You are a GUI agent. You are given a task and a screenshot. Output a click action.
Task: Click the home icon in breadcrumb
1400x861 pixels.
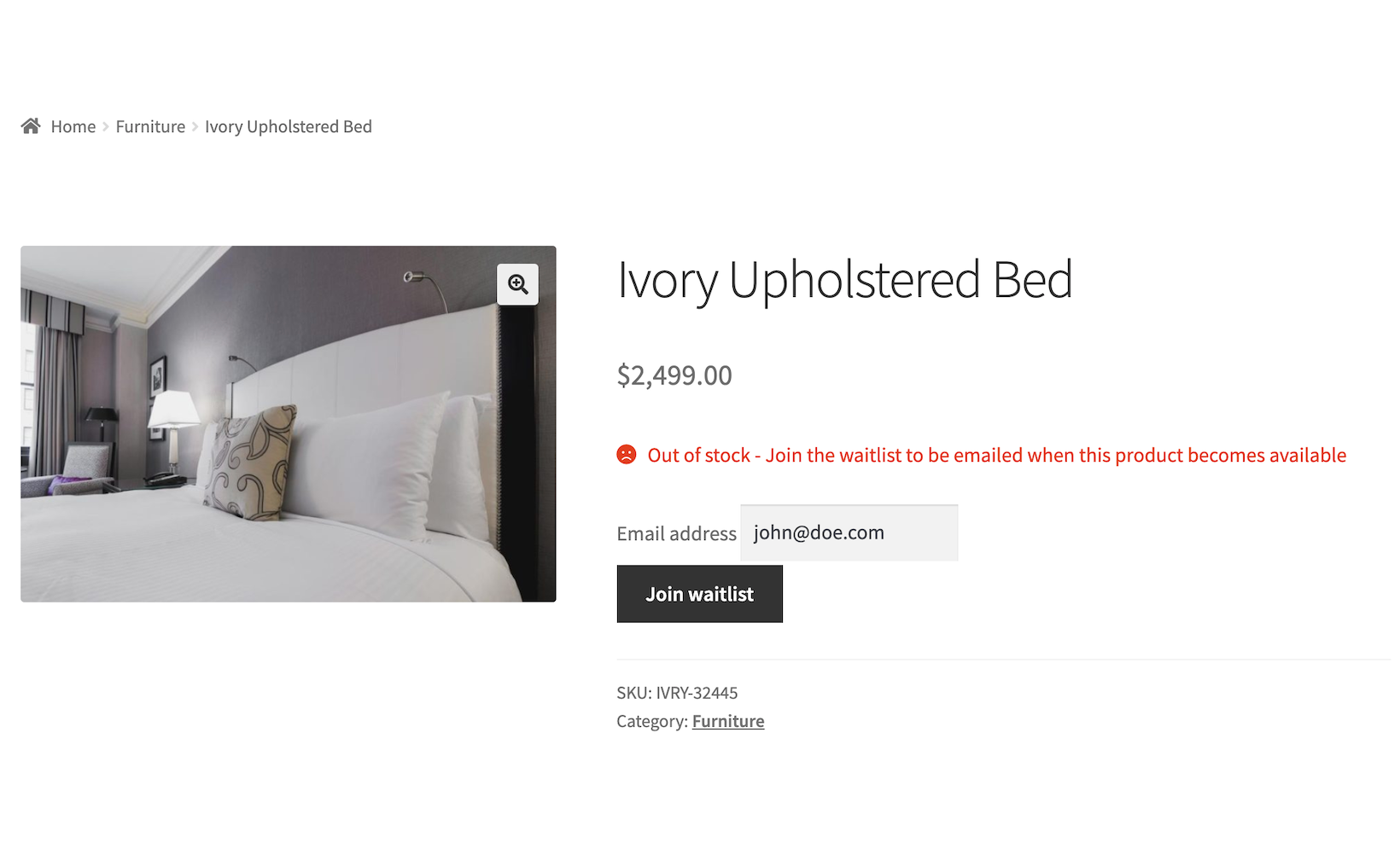coord(31,126)
